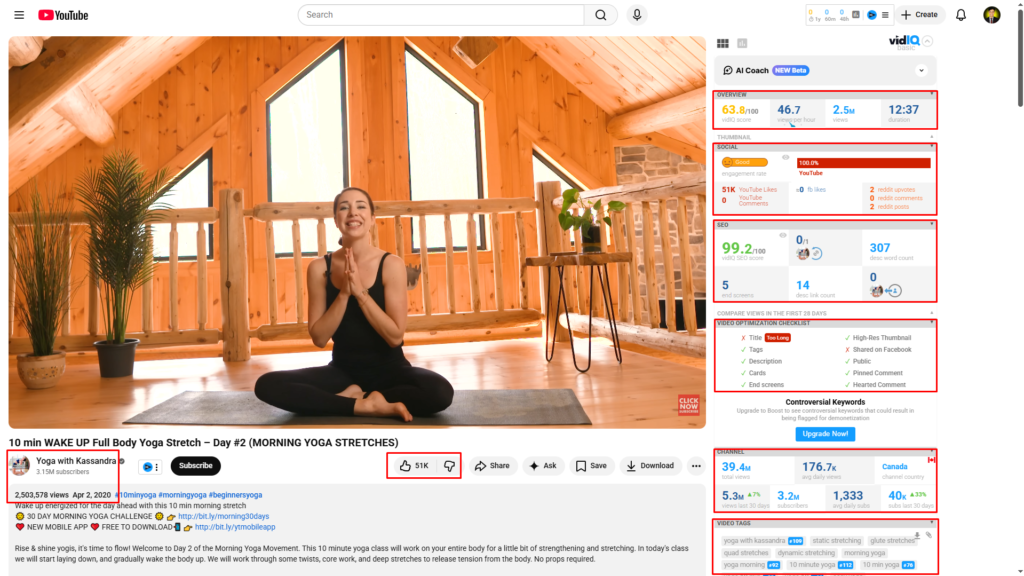Open the more actions ellipsis menu
Screen dimensions: 1024x576
[696, 466]
